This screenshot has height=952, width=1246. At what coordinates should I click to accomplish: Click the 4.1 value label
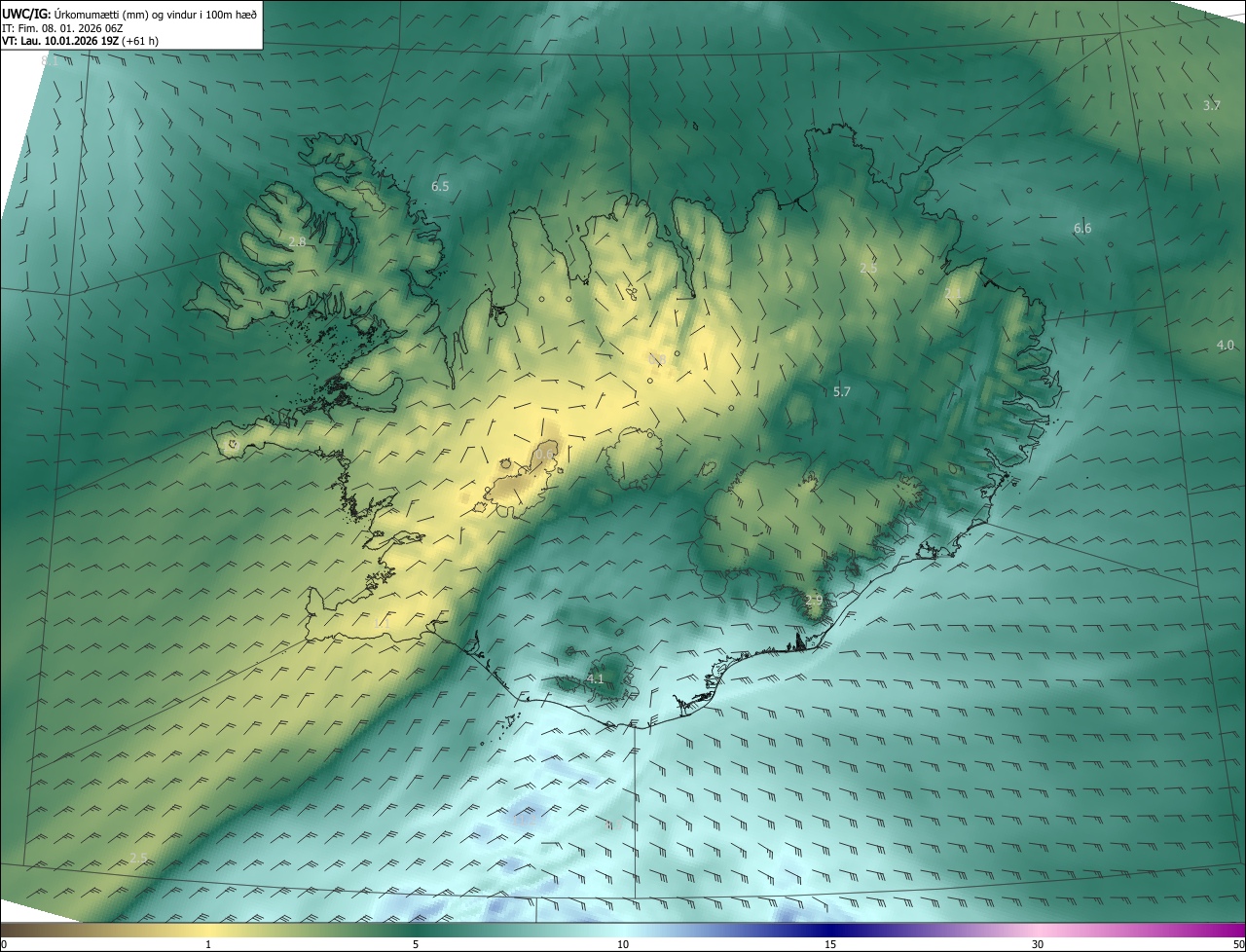point(596,678)
